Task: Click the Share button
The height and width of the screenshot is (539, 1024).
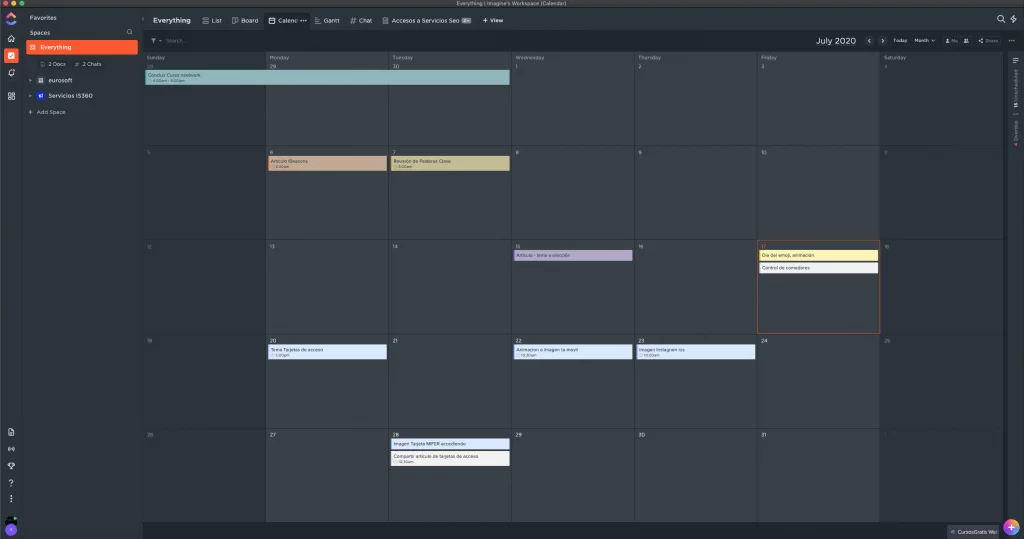Action: pos(988,41)
